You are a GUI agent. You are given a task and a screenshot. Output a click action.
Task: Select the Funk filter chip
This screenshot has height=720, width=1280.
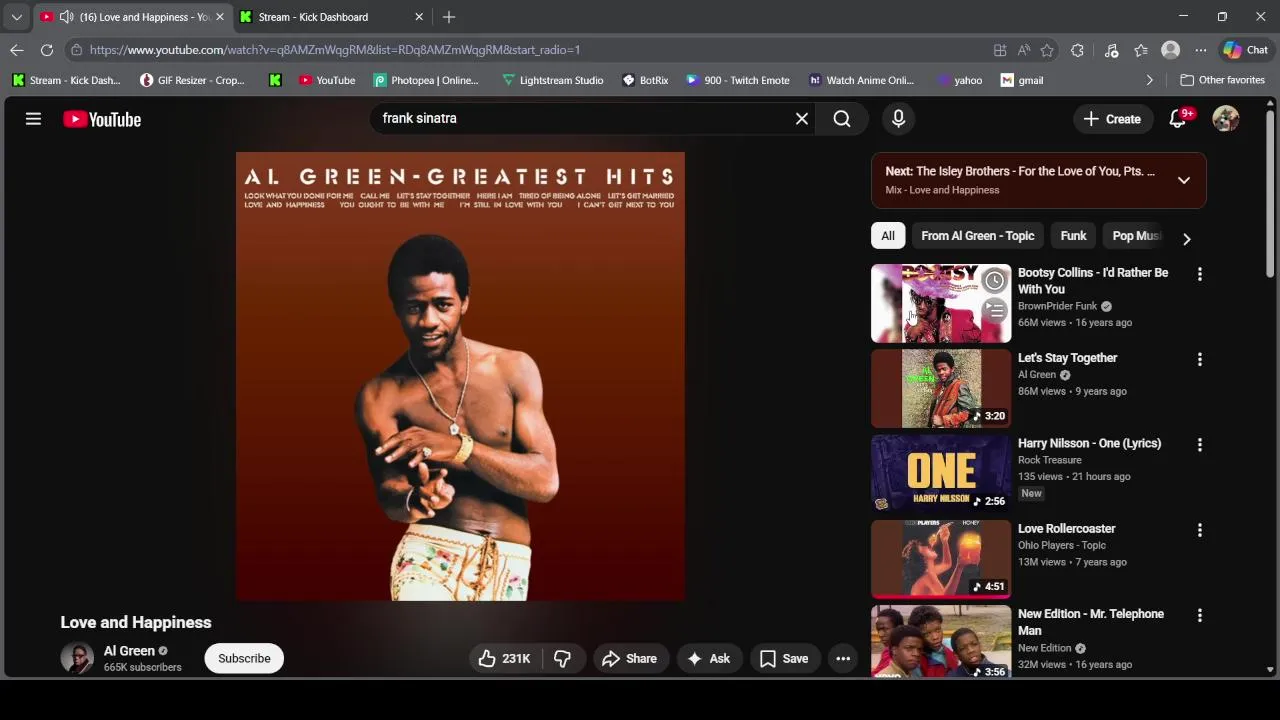(x=1073, y=236)
